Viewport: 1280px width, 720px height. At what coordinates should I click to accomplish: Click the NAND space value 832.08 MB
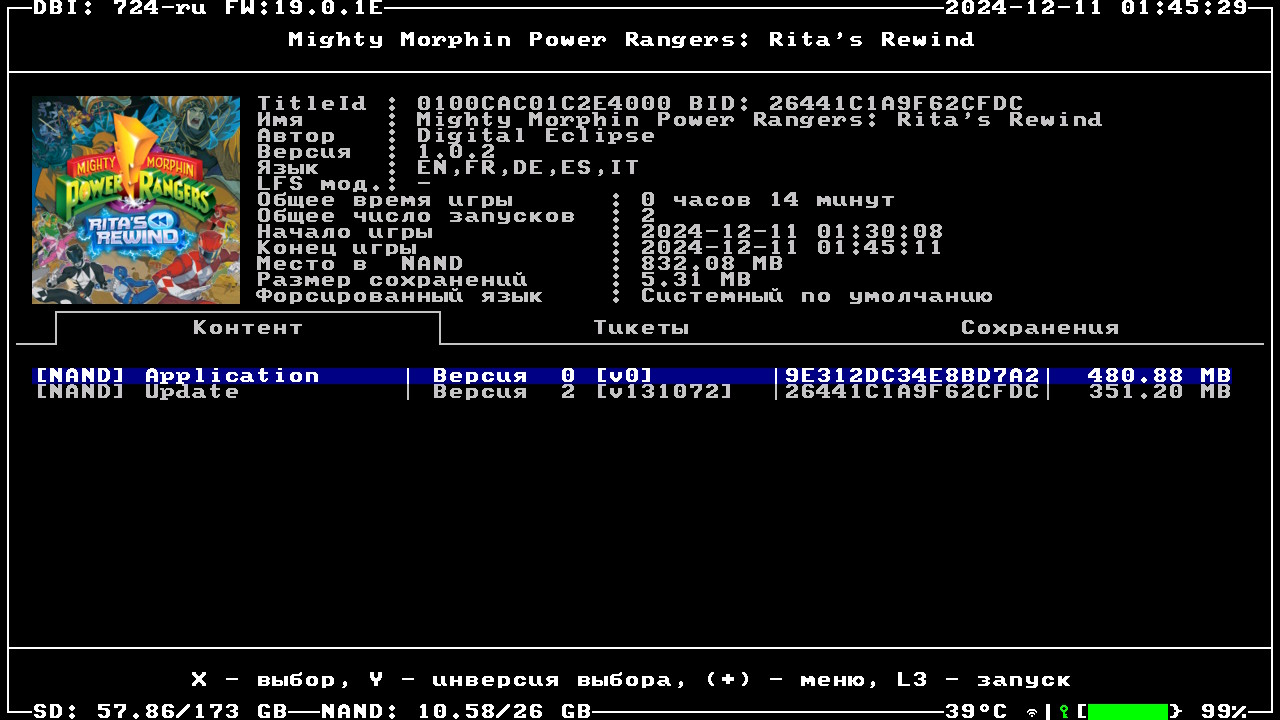[x=712, y=264]
